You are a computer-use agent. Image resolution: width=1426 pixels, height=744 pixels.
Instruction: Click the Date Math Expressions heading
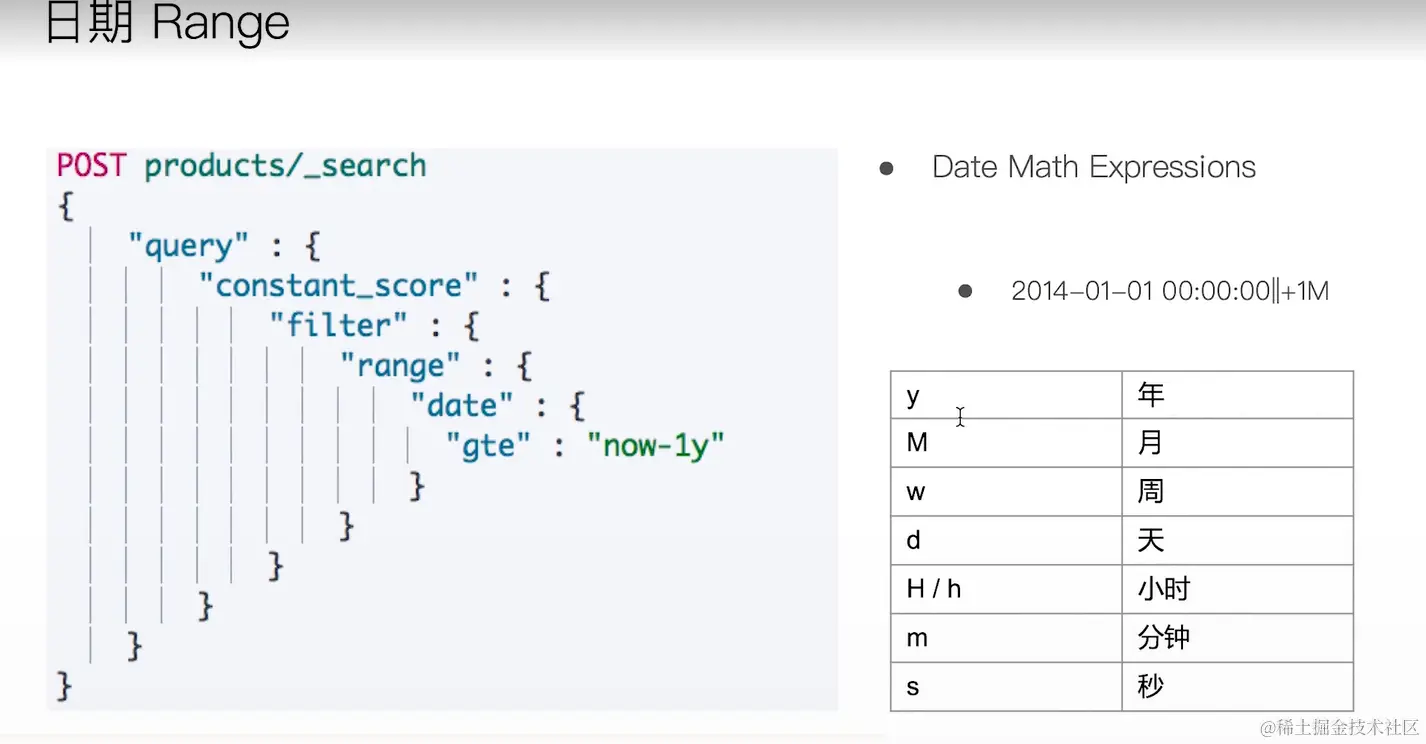1093,167
